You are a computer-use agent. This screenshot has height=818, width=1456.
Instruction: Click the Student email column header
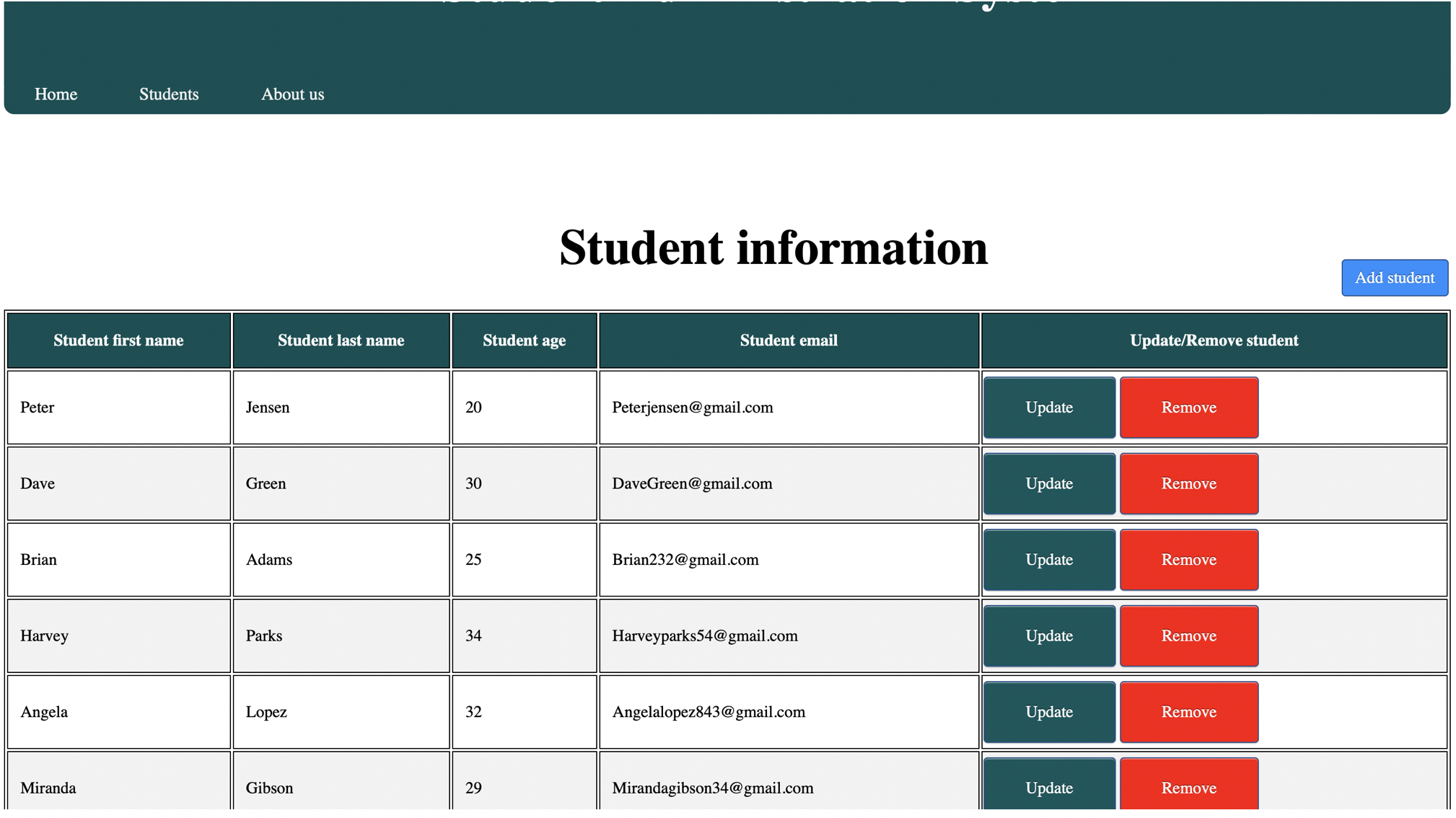[x=789, y=340]
